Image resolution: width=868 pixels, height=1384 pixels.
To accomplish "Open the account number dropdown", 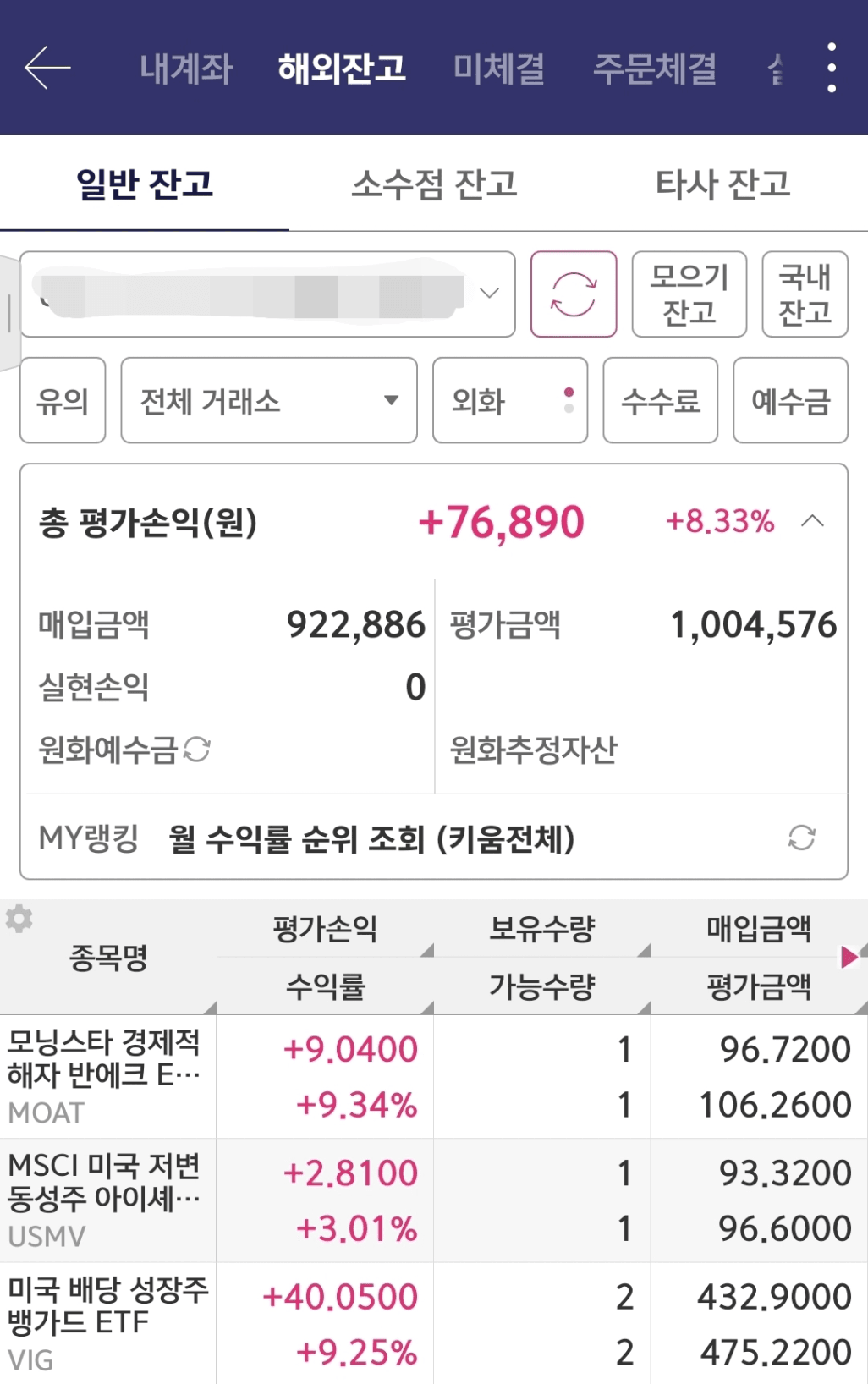I will click(267, 294).
